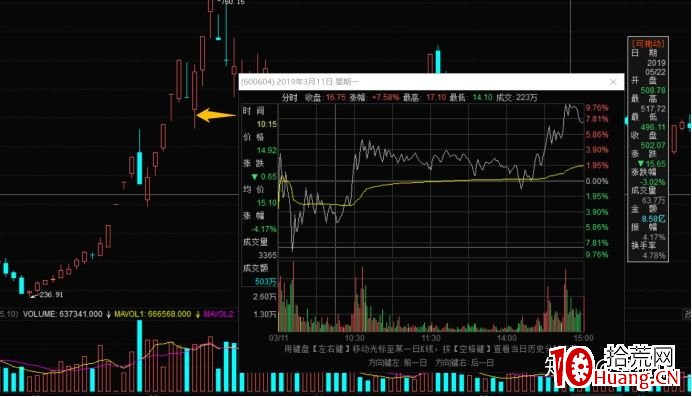Click 方向键左: 前一日 hint text
This screenshot has height=397, width=692.
pyautogui.click(x=398, y=363)
